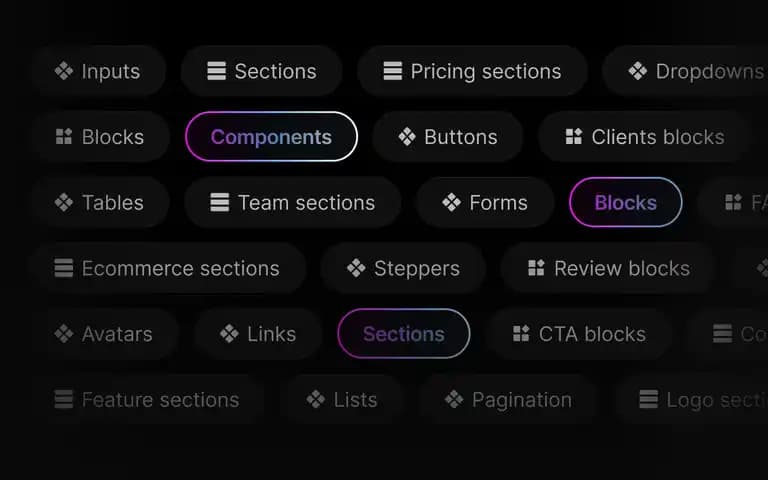This screenshot has width=768, height=480.
Task: Click the diamond icon next to Buttons
Action: pyautogui.click(x=407, y=137)
